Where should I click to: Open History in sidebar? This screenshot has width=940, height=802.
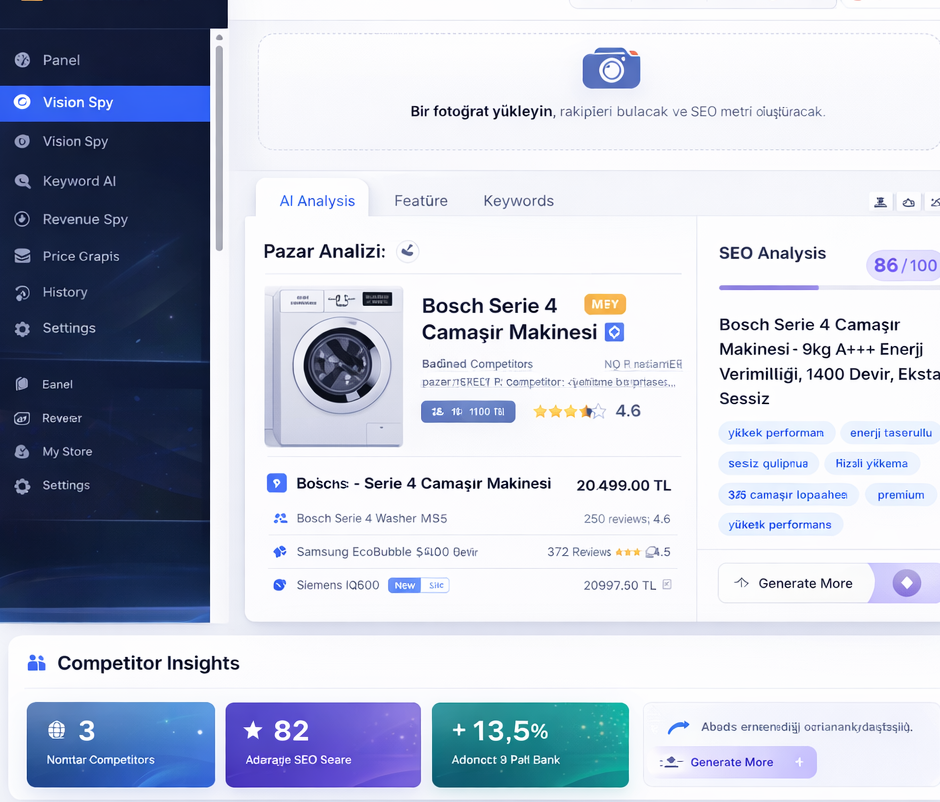tap(105, 293)
